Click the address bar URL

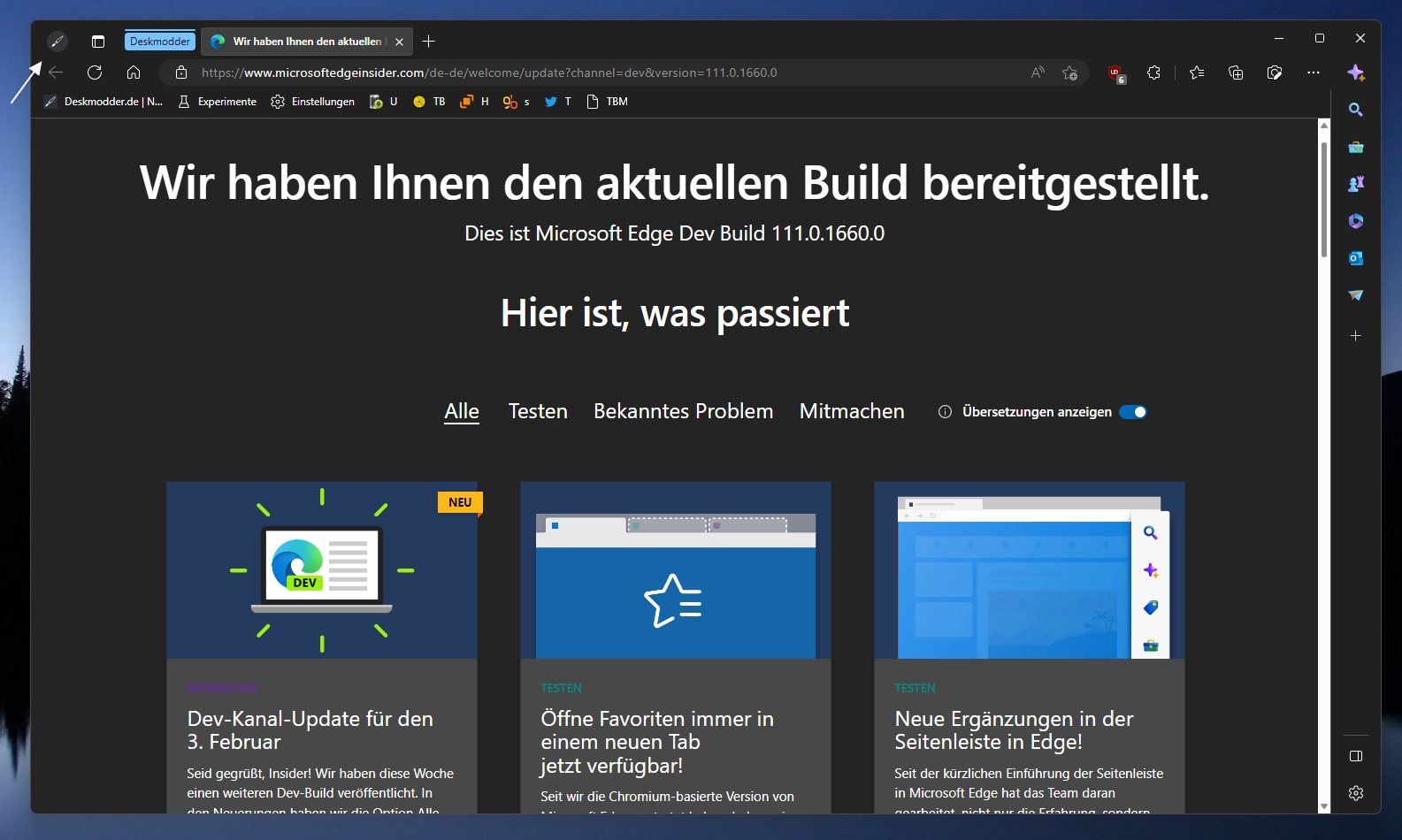click(x=489, y=73)
